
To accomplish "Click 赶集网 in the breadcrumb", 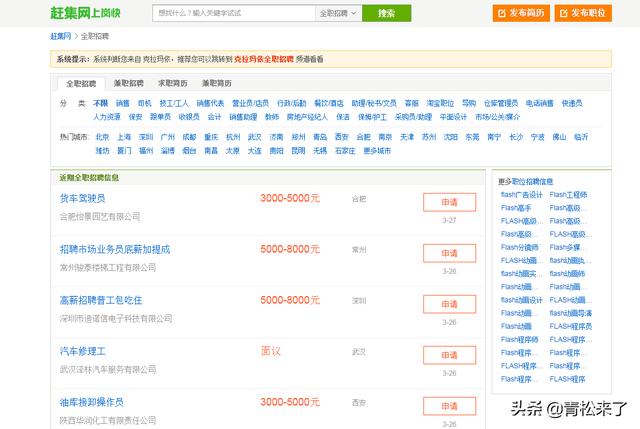I will click(x=60, y=35).
